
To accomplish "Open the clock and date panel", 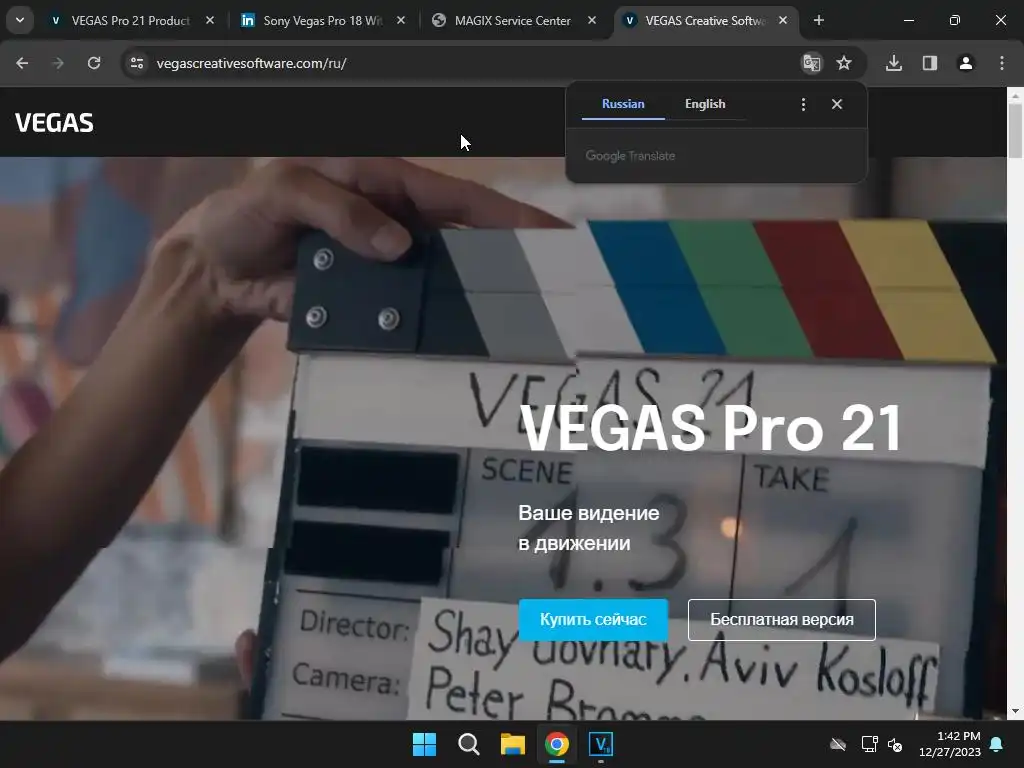I will (950, 744).
